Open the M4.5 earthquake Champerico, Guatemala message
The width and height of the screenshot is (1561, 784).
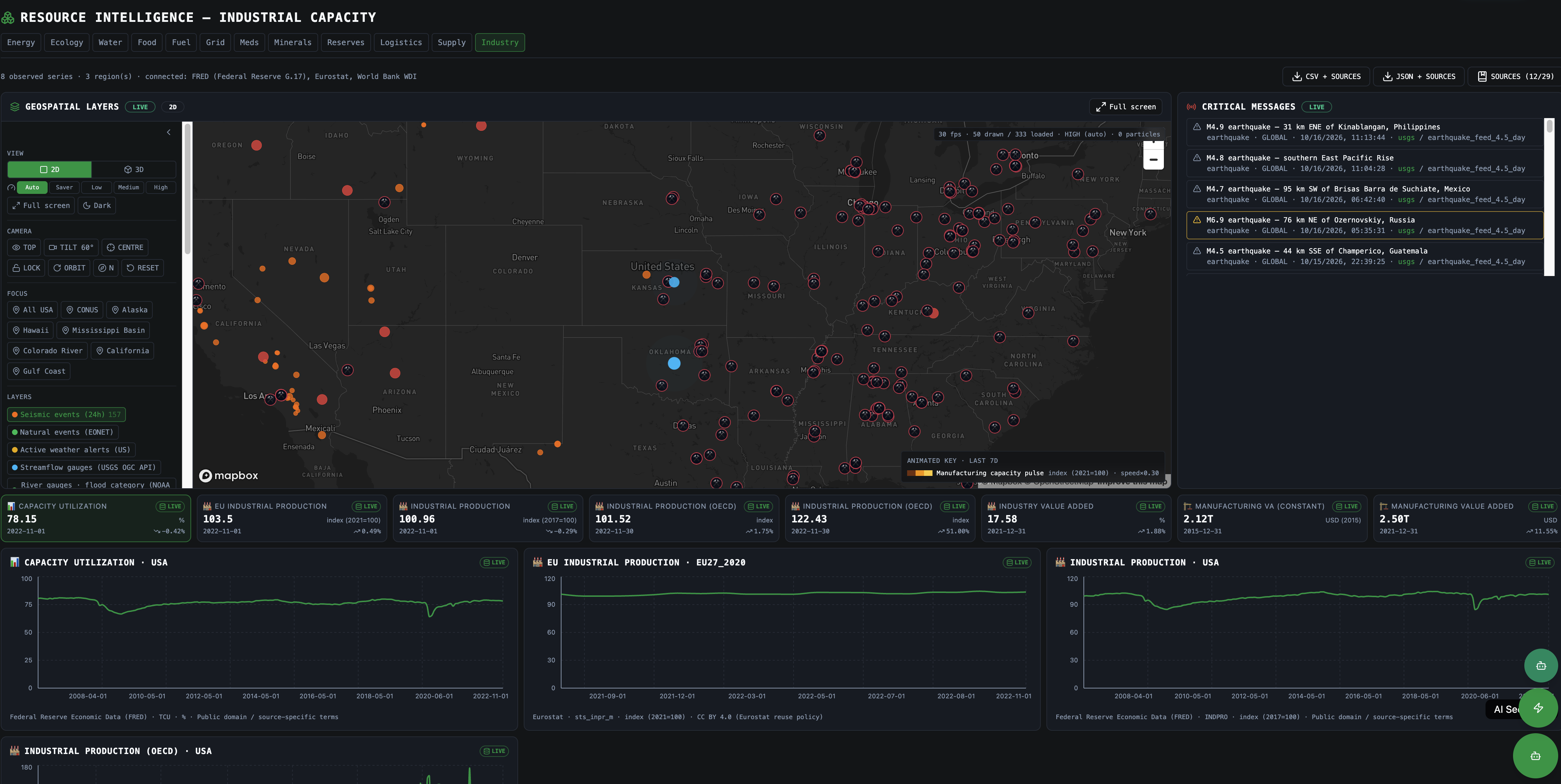(1365, 256)
